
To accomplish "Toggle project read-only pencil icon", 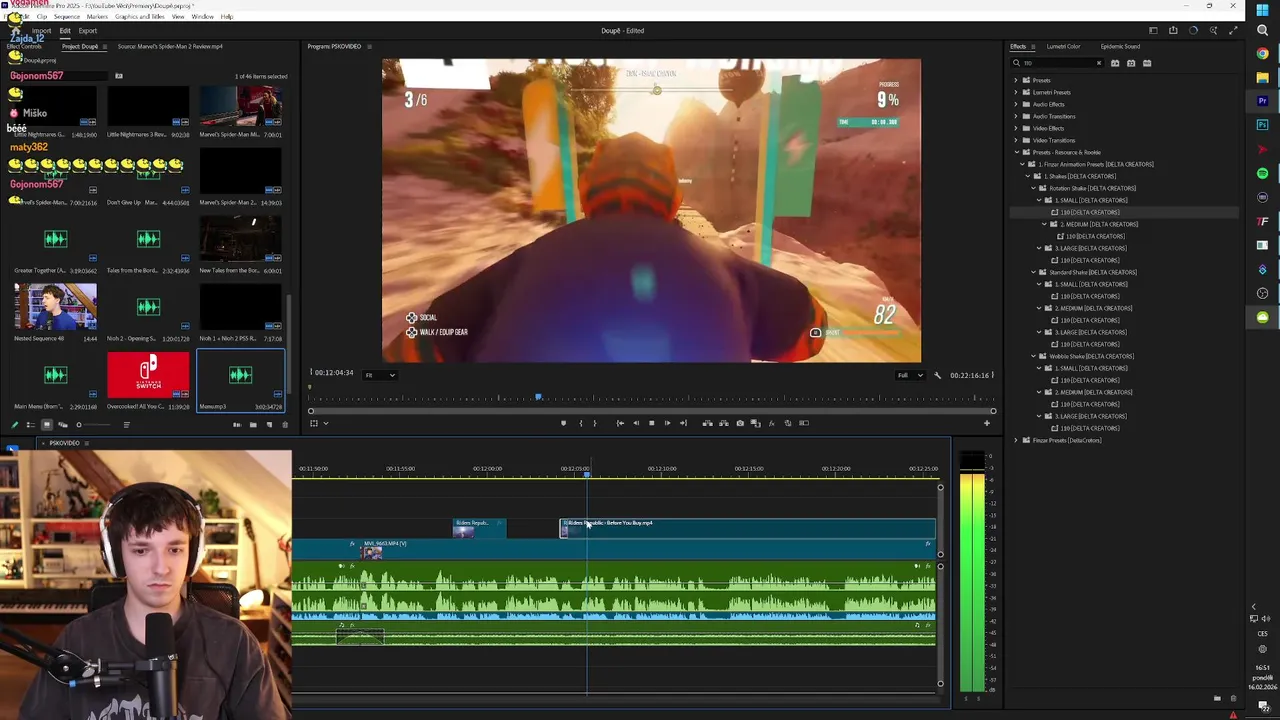I will [x=14, y=425].
